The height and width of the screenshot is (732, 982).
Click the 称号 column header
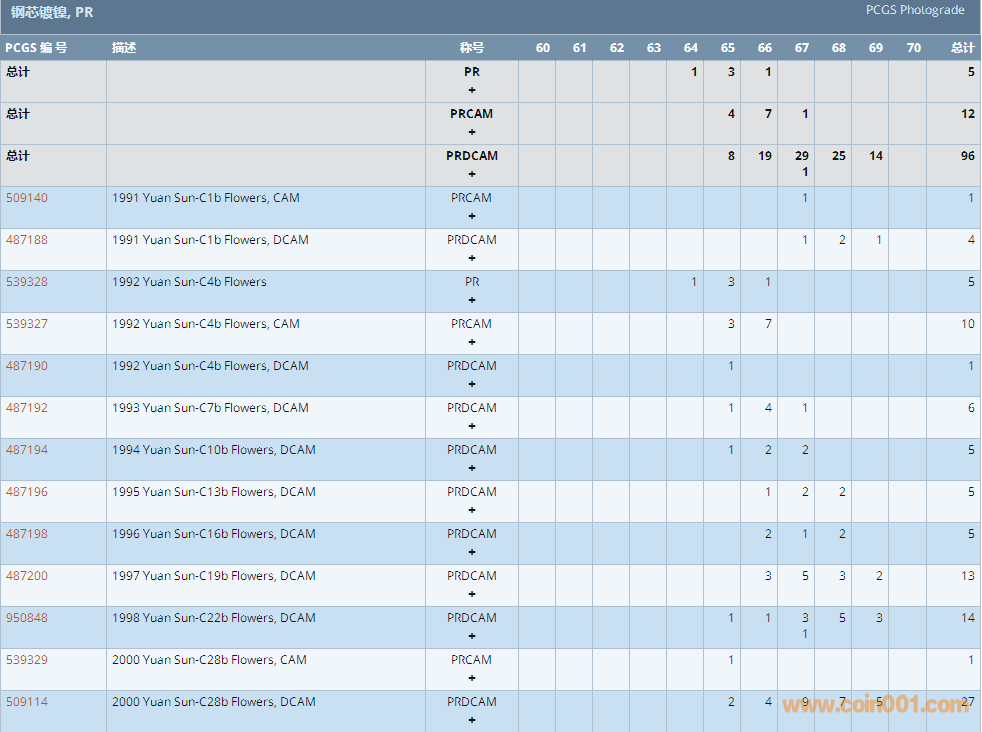[471, 48]
